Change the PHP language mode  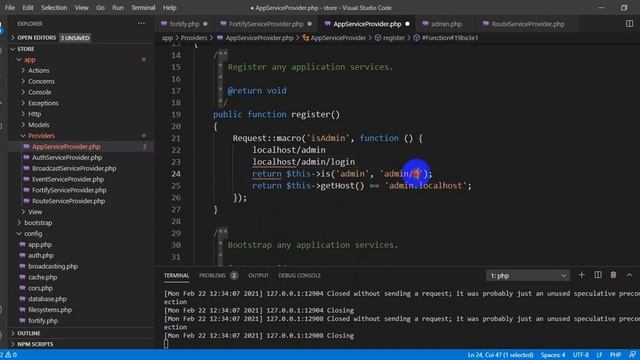tap(615, 355)
